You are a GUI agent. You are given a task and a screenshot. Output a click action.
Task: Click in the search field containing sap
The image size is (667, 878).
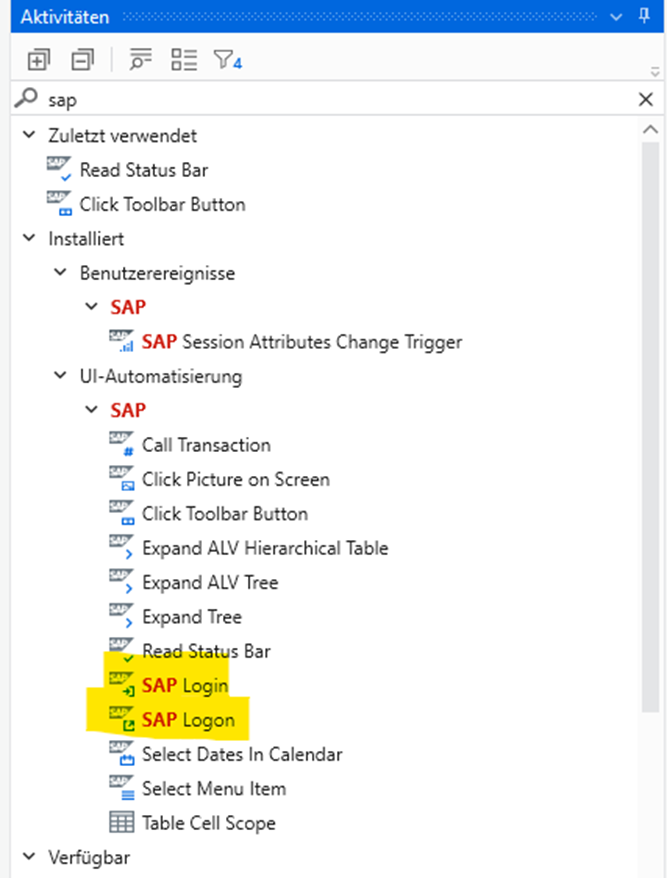pyautogui.click(x=330, y=99)
